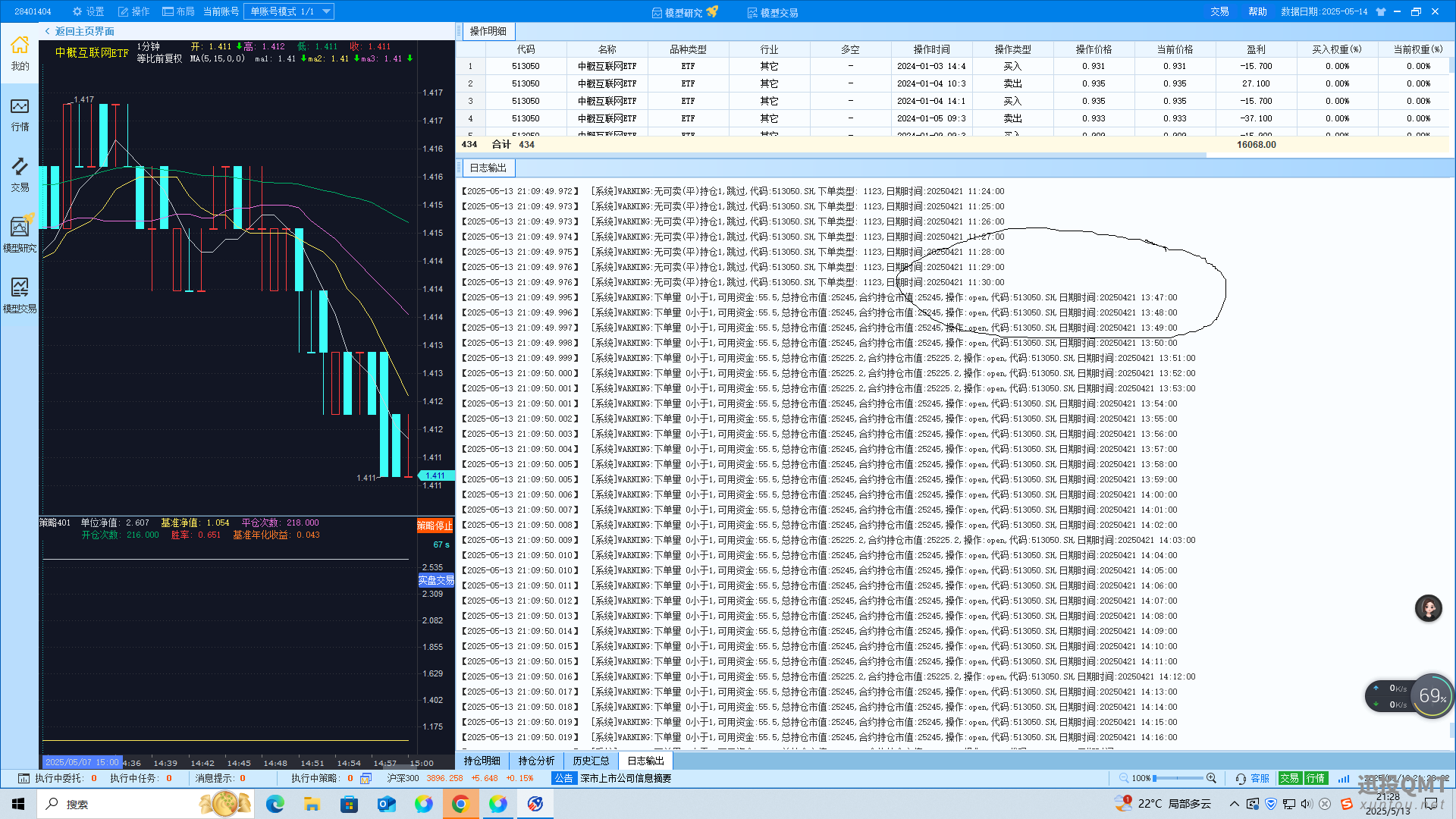This screenshot has height=819, width=1456.
Task: Open the 模型研究 sidebar icon
Action: click(x=20, y=234)
